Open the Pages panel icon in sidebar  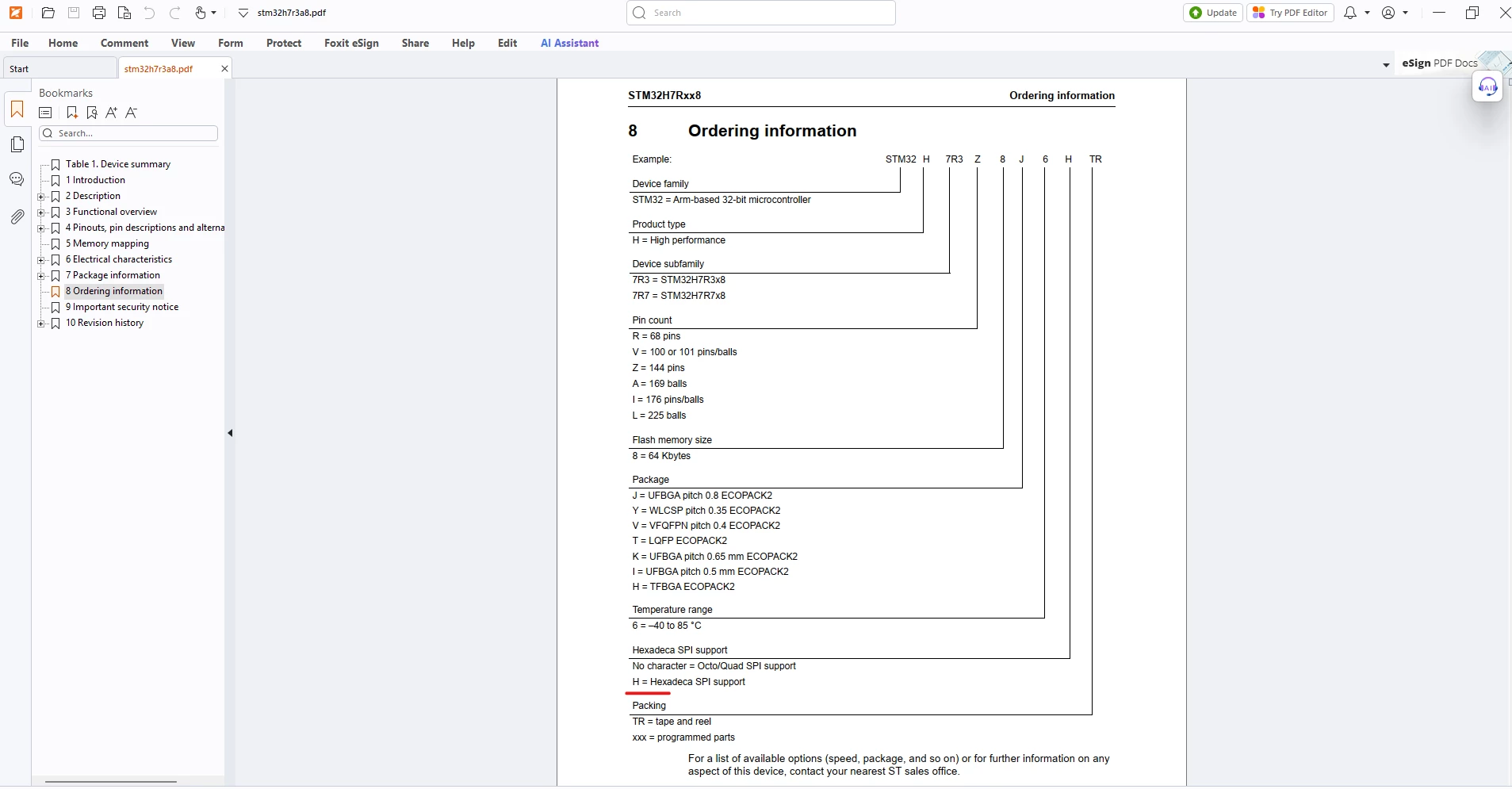[x=17, y=144]
